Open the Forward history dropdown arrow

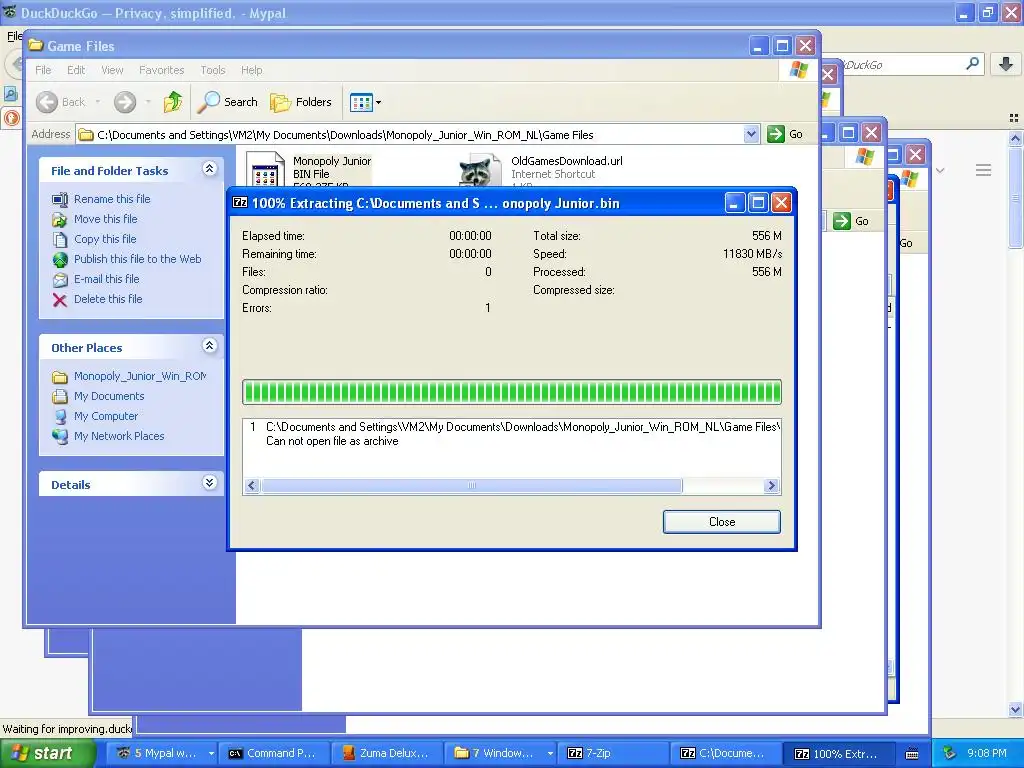148,102
